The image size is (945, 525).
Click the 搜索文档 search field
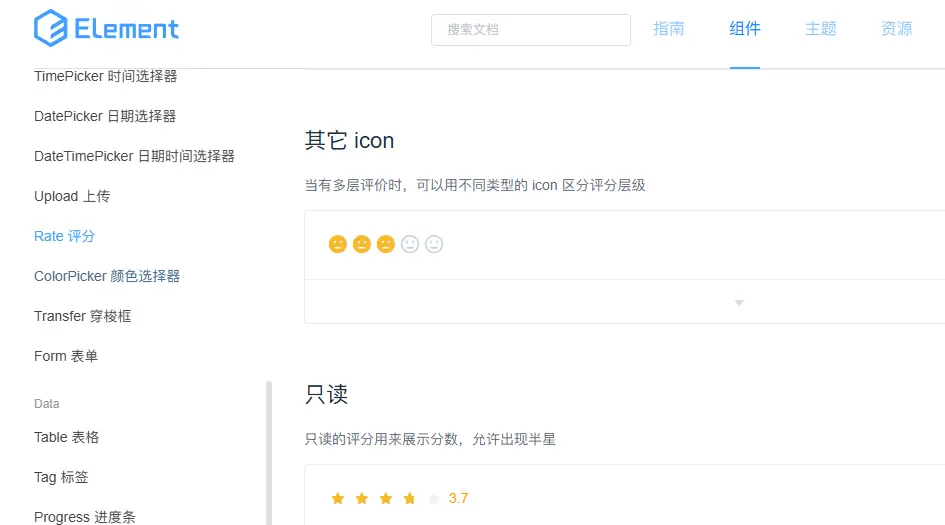[531, 30]
